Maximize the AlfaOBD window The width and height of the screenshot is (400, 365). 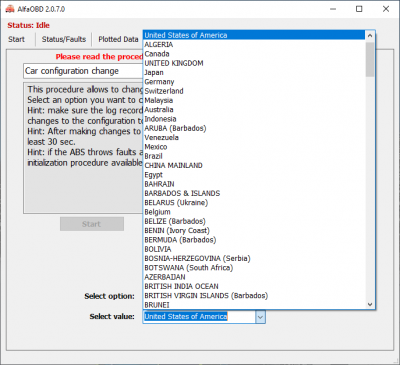click(x=359, y=9)
